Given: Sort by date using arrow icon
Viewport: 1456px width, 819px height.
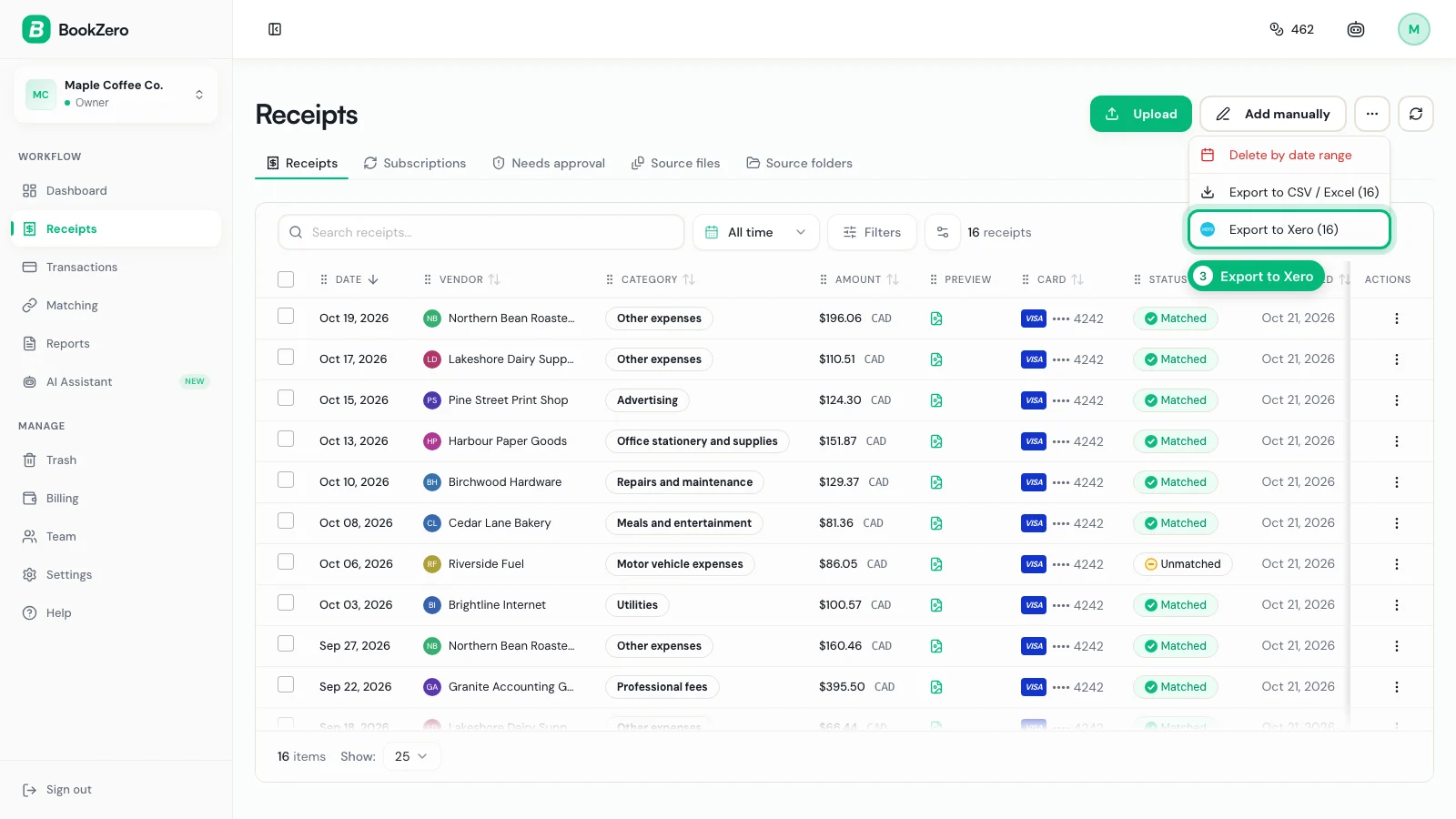Looking at the screenshot, I should [373, 279].
